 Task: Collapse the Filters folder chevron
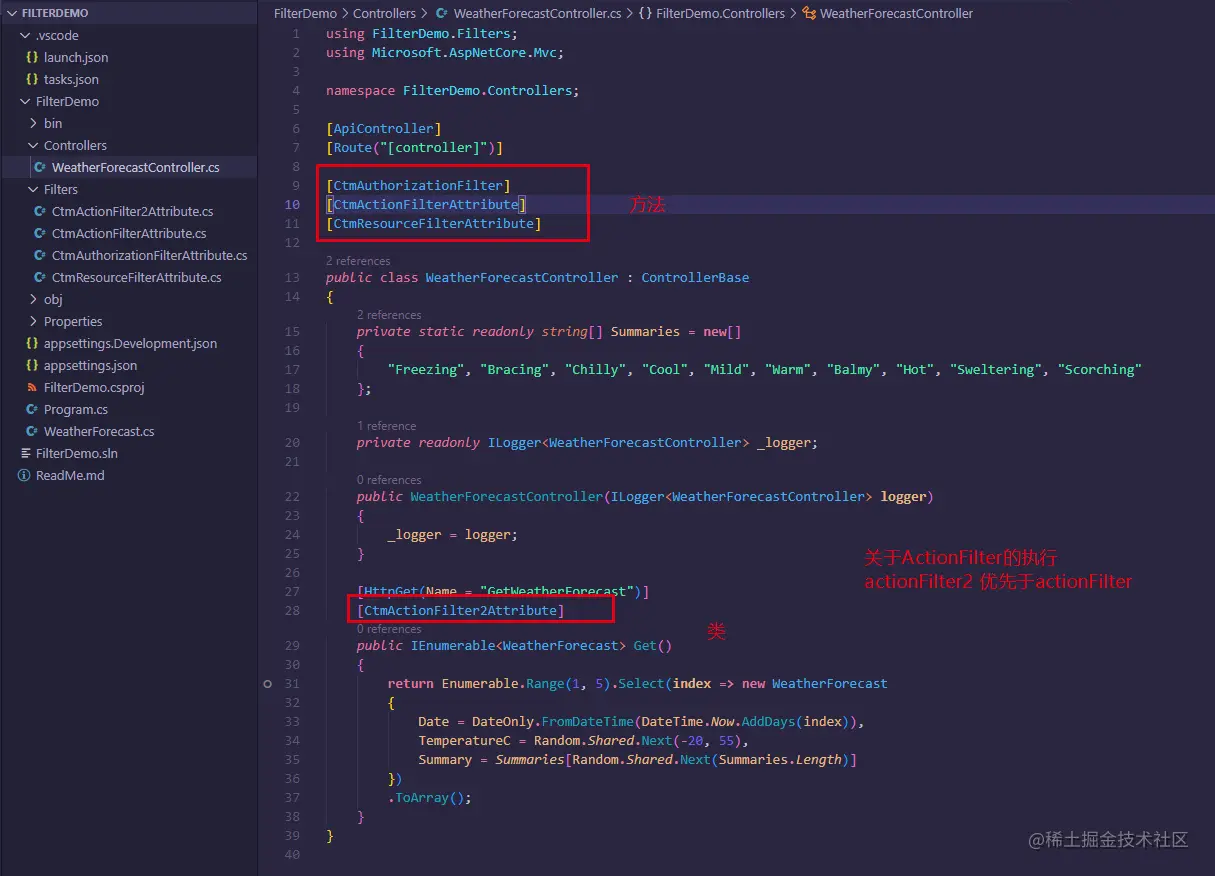point(33,190)
